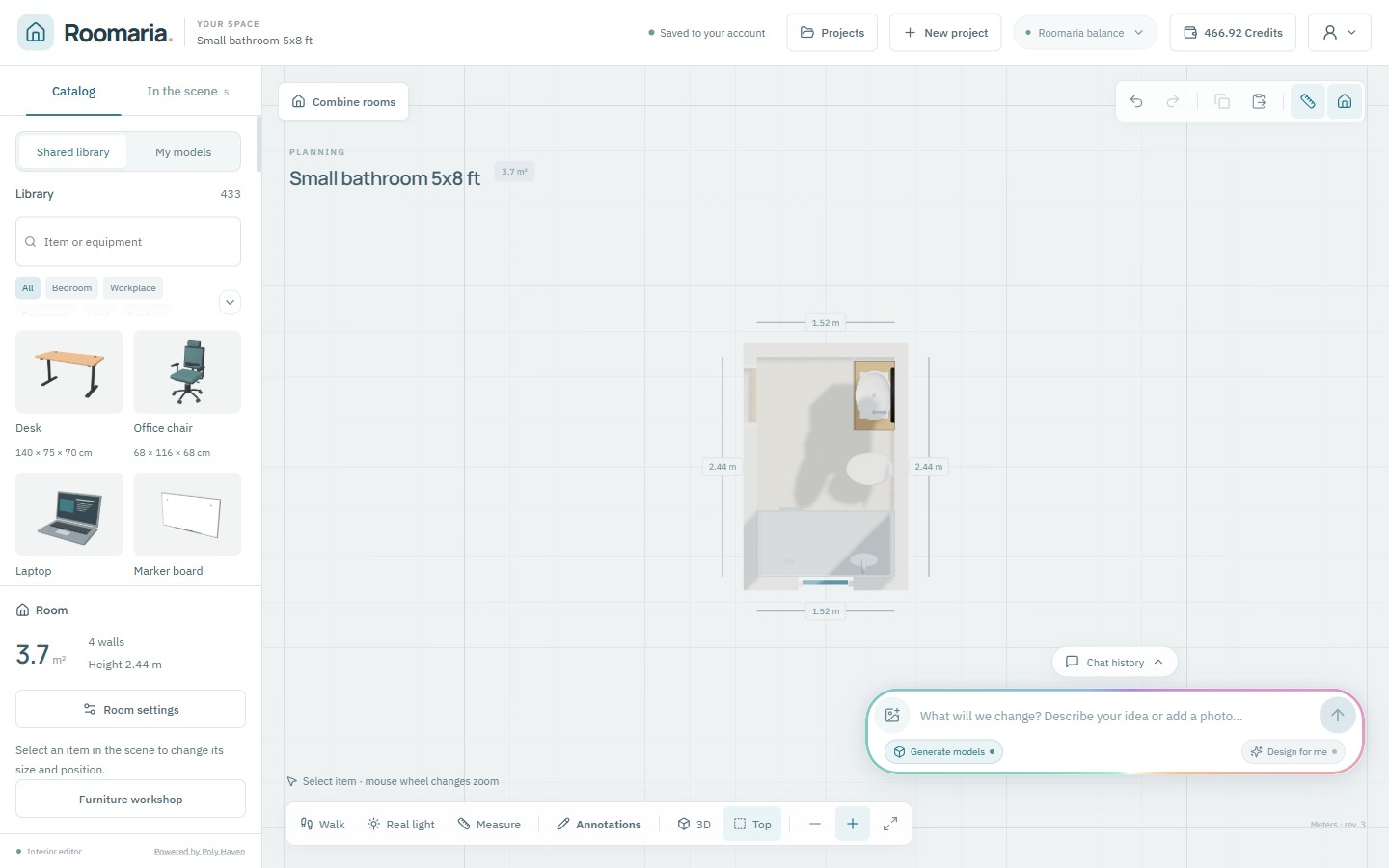Attach a photo to the prompt
This screenshot has width=1389, height=868.
(892, 716)
